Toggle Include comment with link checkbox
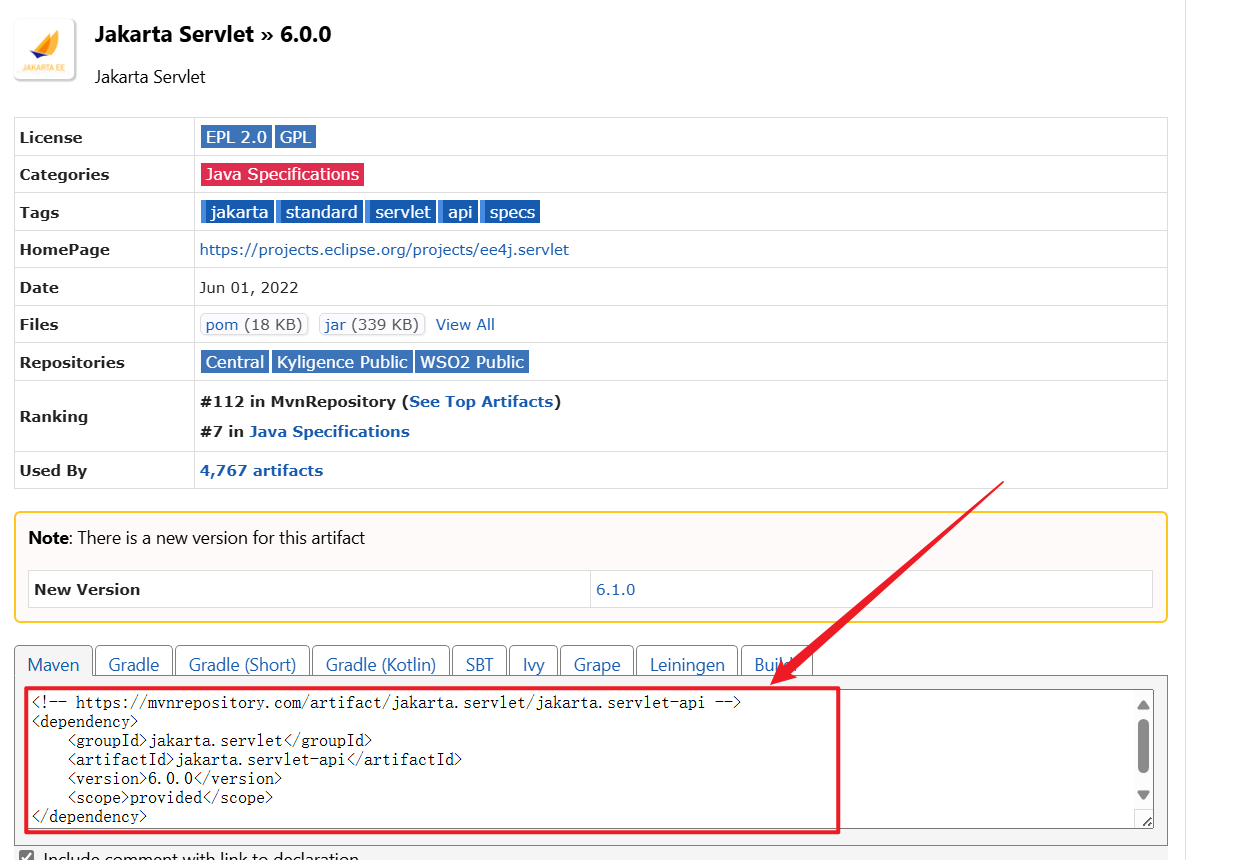 coord(27,857)
